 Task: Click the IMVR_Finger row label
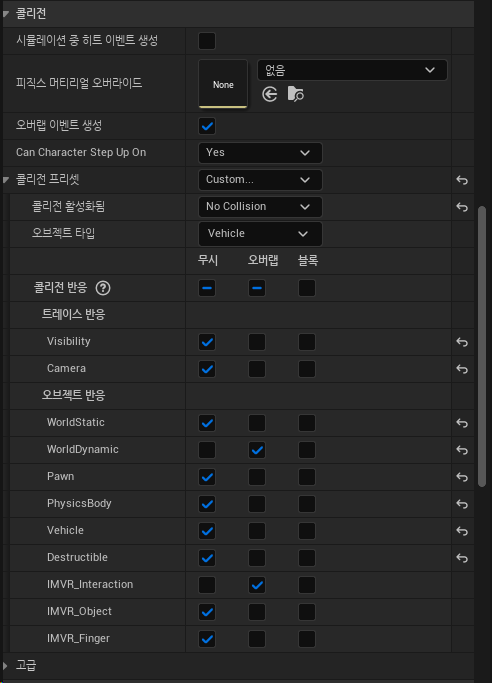[78, 639]
